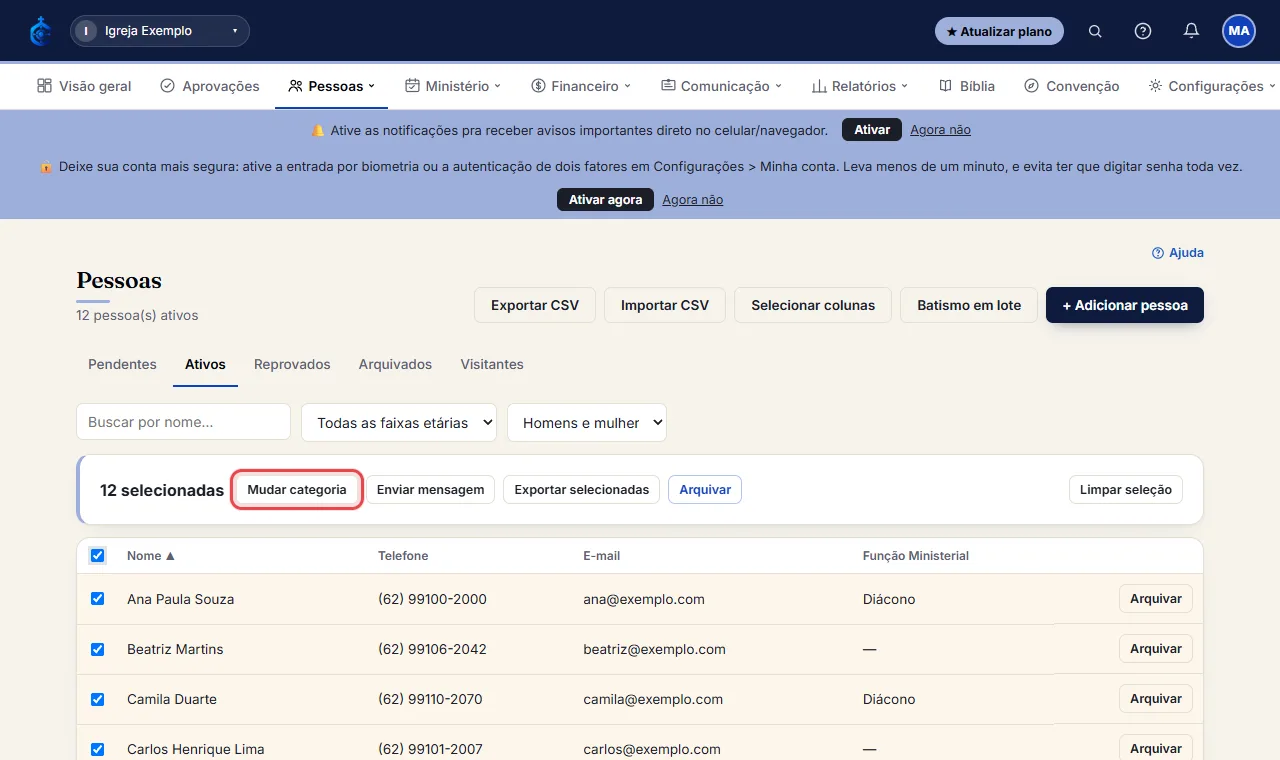1280x760 pixels.
Task: Expand the Configurações menu
Action: click(1212, 86)
